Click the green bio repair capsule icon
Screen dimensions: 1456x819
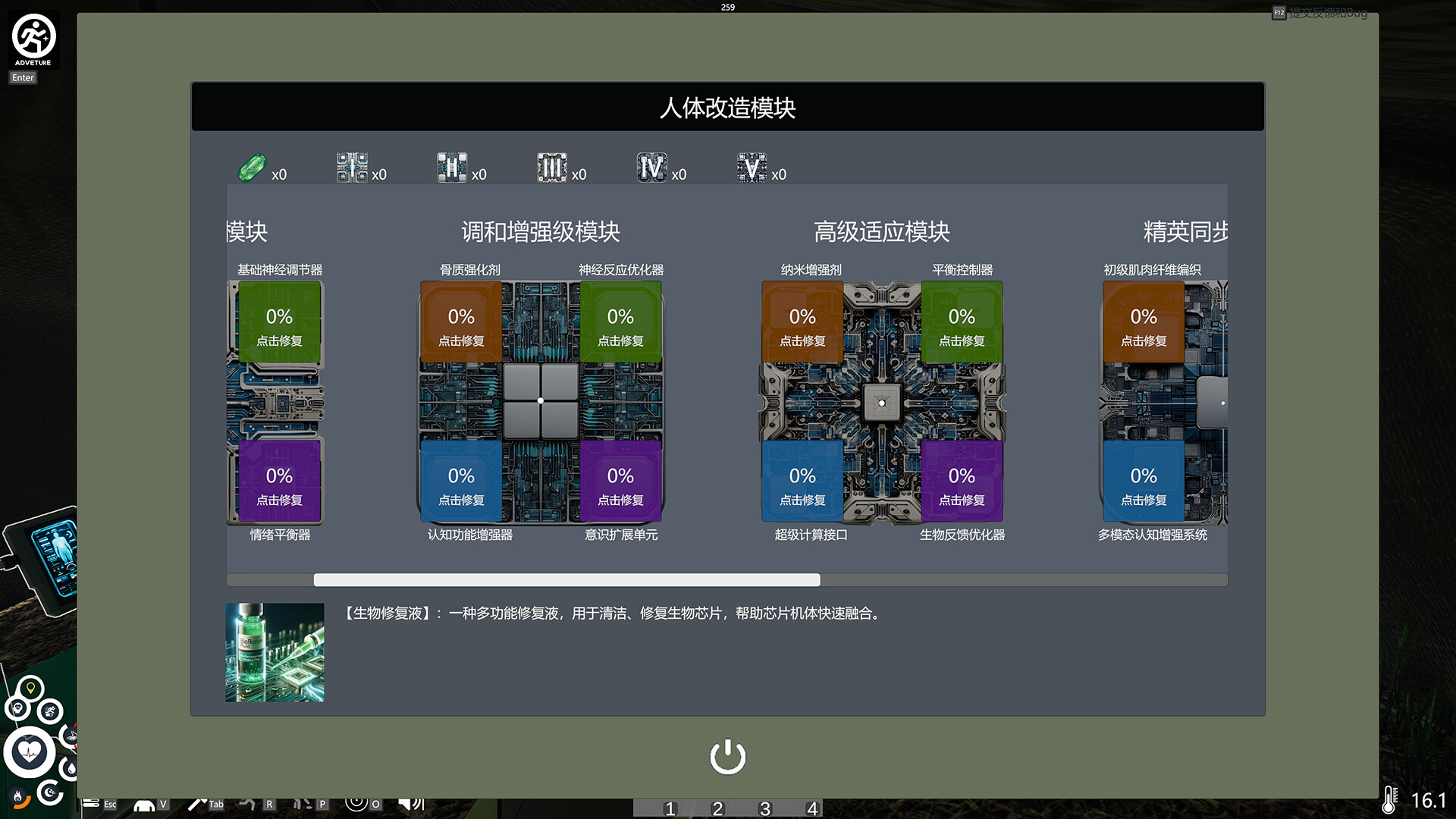tap(253, 168)
